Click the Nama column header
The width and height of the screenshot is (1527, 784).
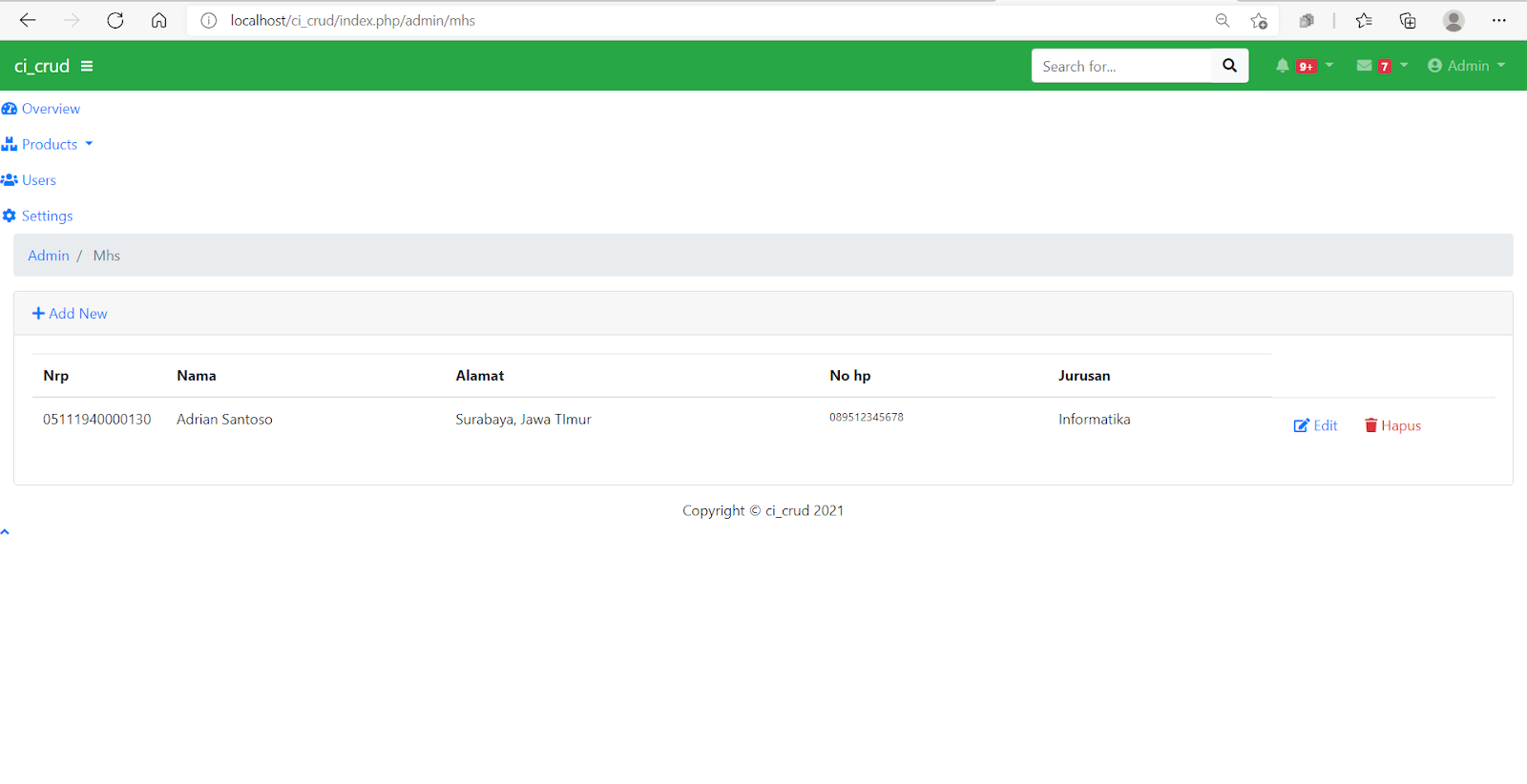(x=197, y=376)
